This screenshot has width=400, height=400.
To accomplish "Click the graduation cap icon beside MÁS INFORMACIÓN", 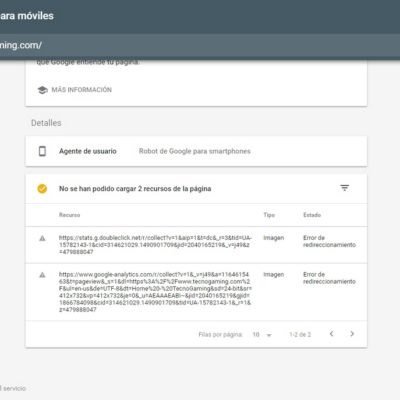I will pos(42,90).
